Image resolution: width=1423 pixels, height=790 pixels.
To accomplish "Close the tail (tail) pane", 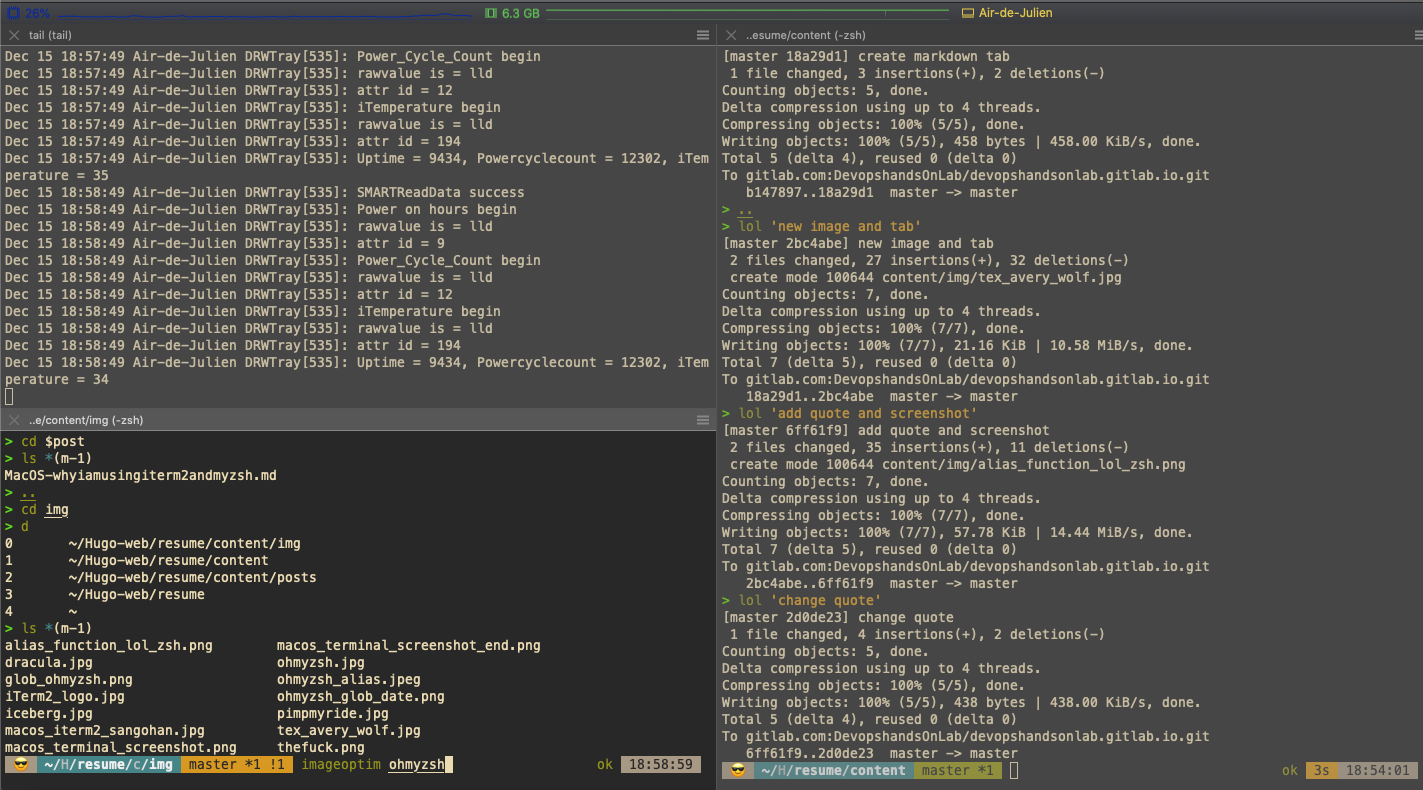I will [14, 35].
